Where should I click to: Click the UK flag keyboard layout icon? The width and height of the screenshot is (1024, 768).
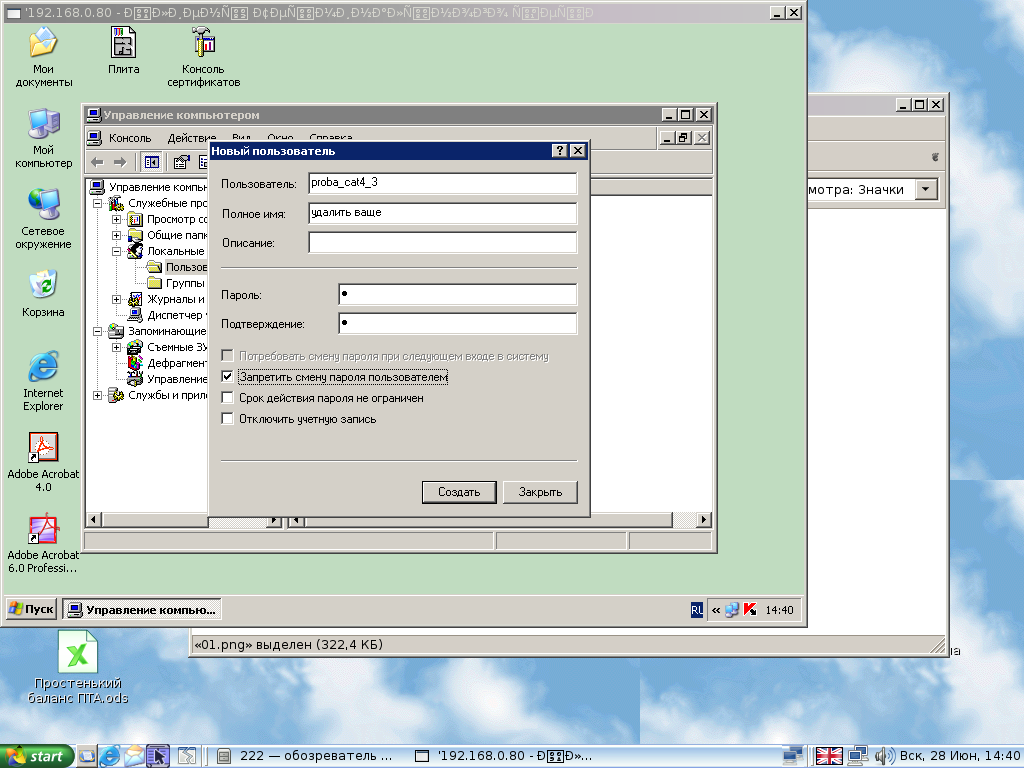(829, 756)
